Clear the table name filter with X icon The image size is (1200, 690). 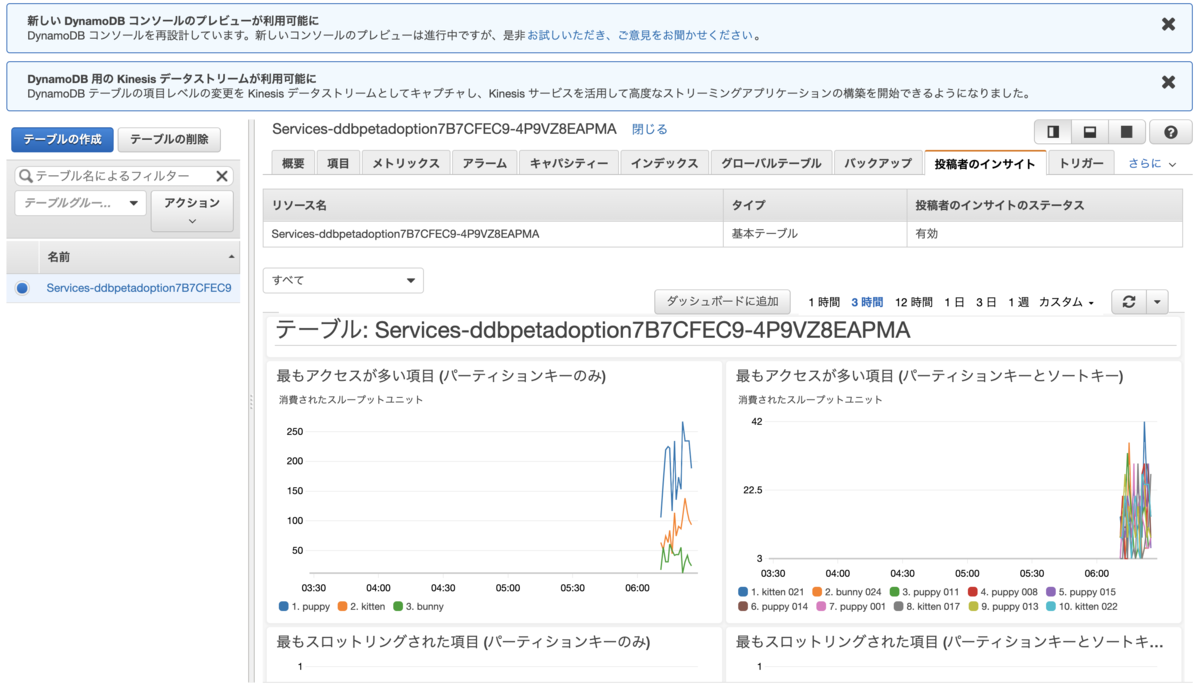coord(223,176)
